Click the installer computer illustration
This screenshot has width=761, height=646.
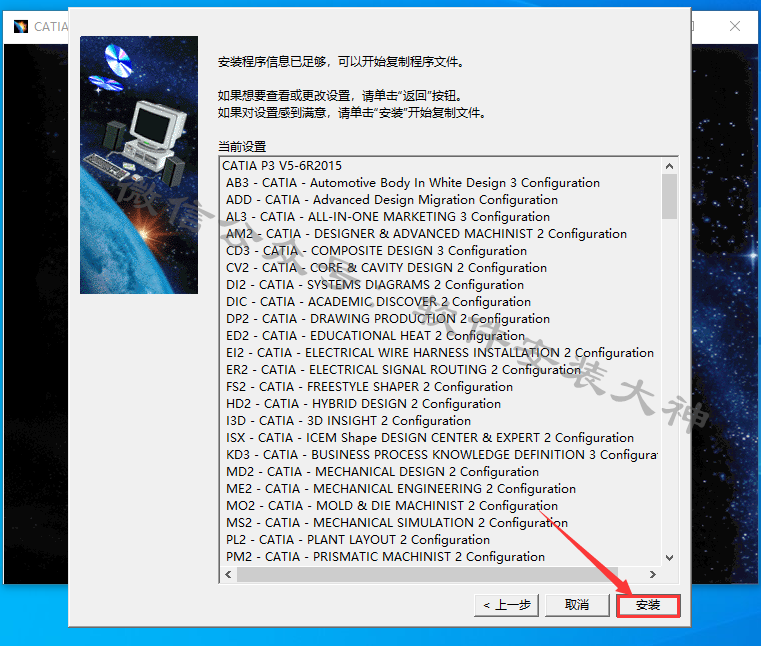coord(139,165)
